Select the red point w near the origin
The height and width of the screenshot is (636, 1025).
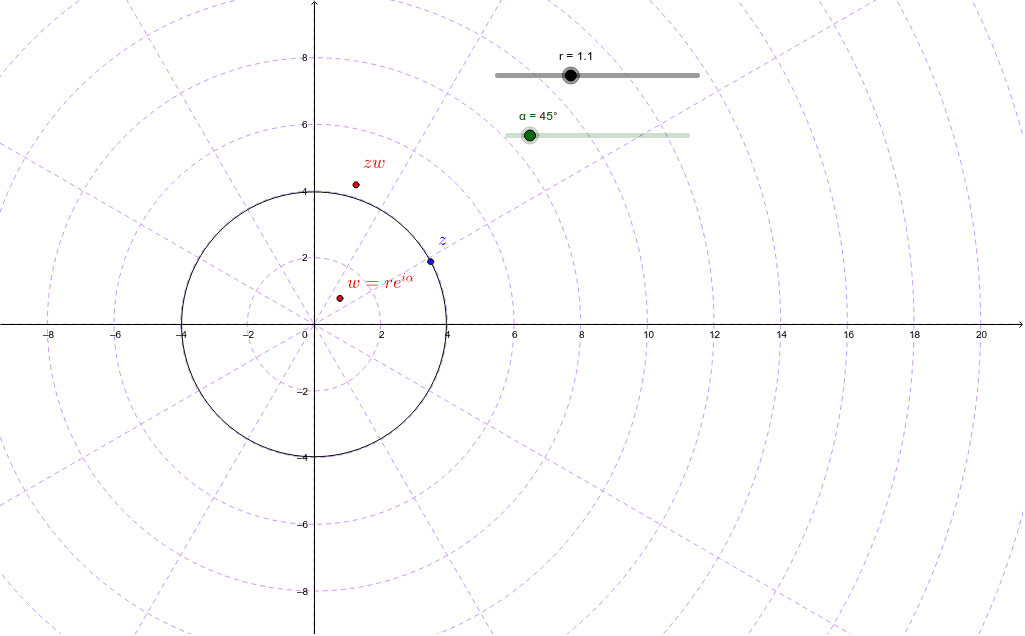pyautogui.click(x=340, y=298)
